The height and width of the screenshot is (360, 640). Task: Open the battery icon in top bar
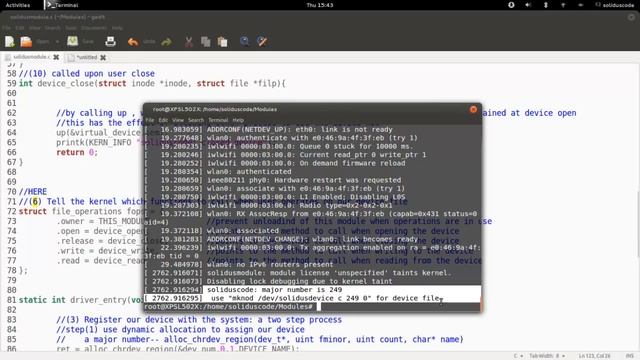pos(580,5)
